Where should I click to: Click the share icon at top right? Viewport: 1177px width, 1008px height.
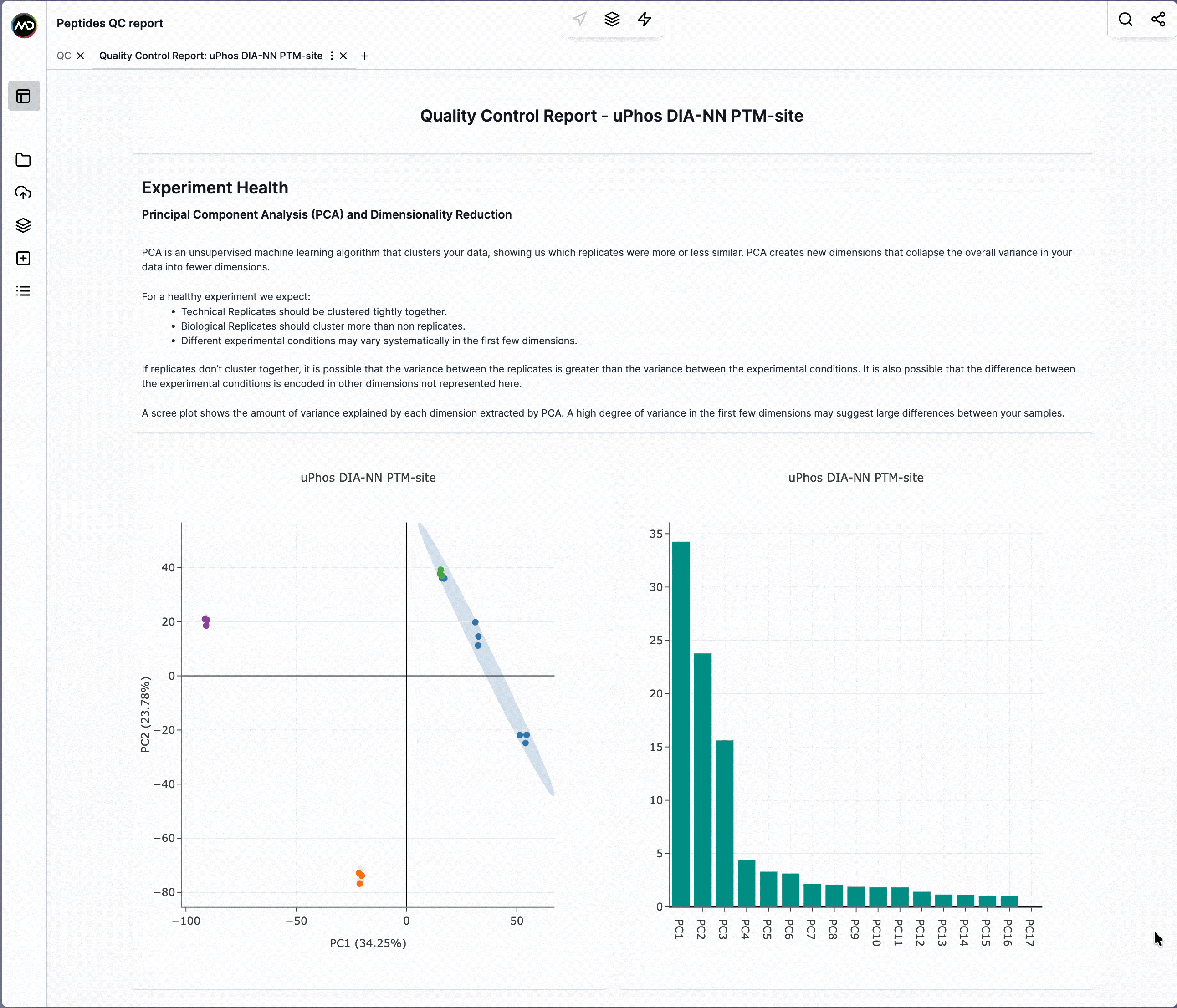[1158, 19]
